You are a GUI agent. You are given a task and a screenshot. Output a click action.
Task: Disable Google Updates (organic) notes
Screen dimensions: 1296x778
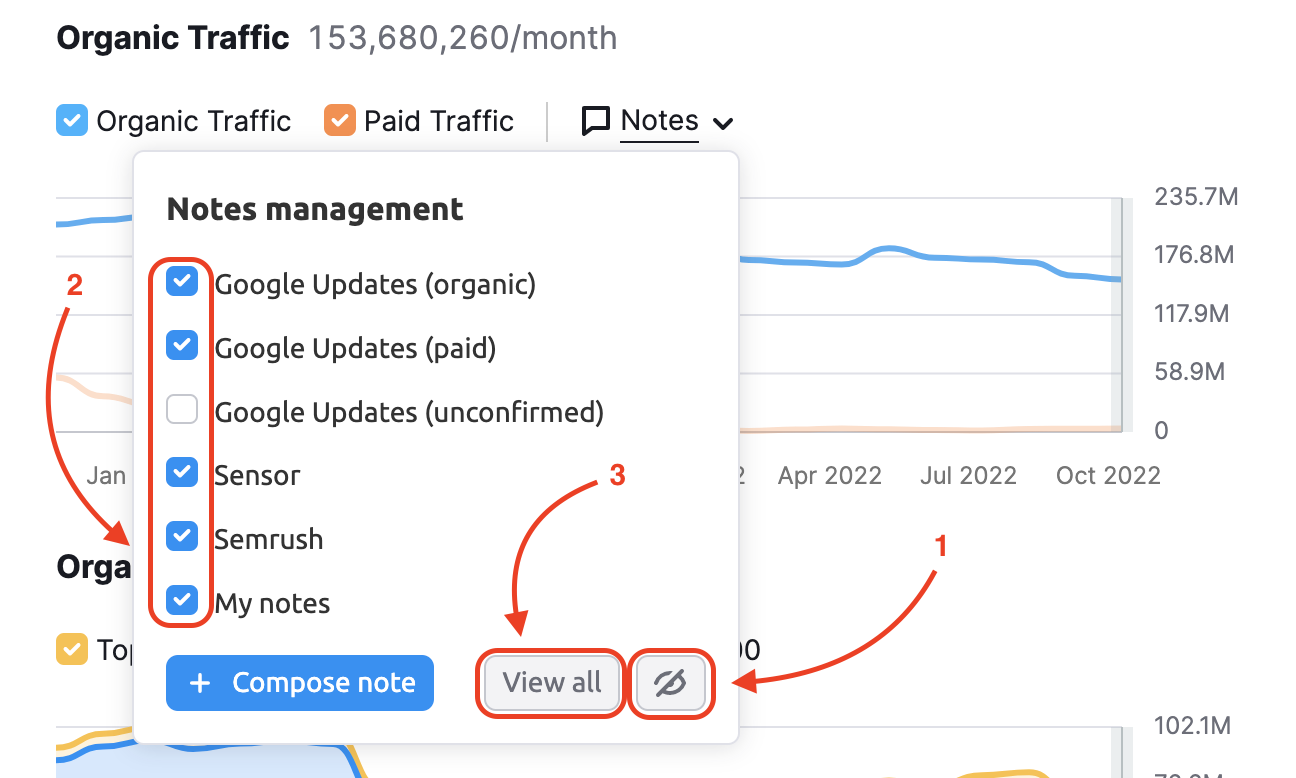pos(182,283)
